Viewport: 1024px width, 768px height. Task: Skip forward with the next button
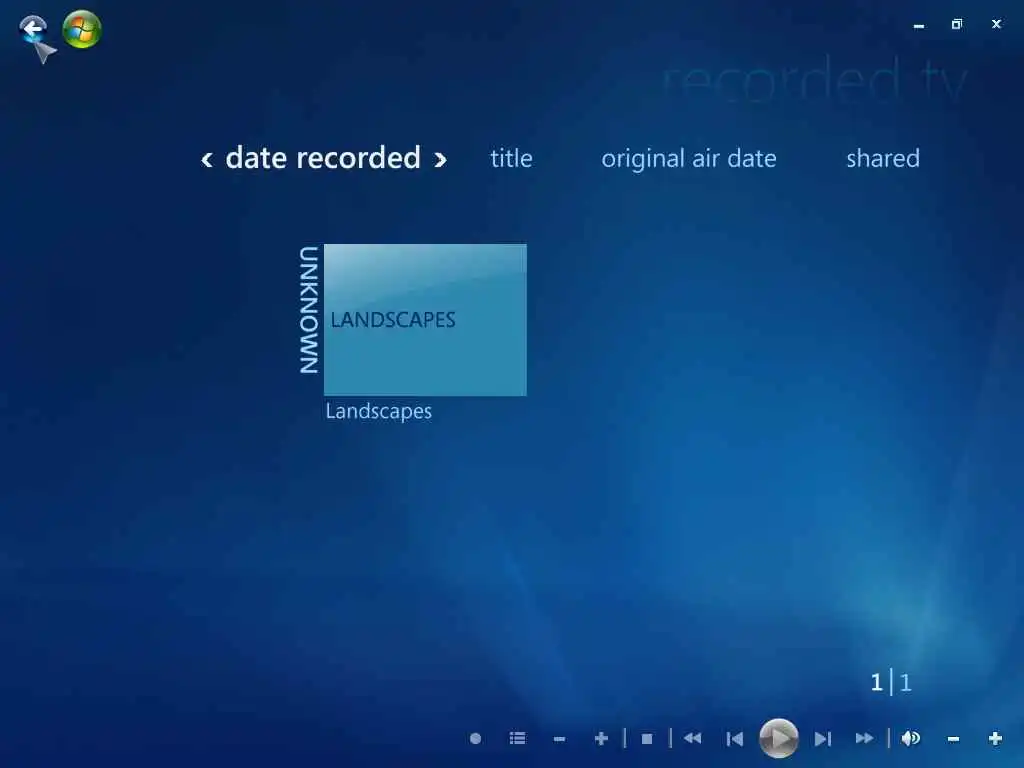pyautogui.click(x=823, y=739)
